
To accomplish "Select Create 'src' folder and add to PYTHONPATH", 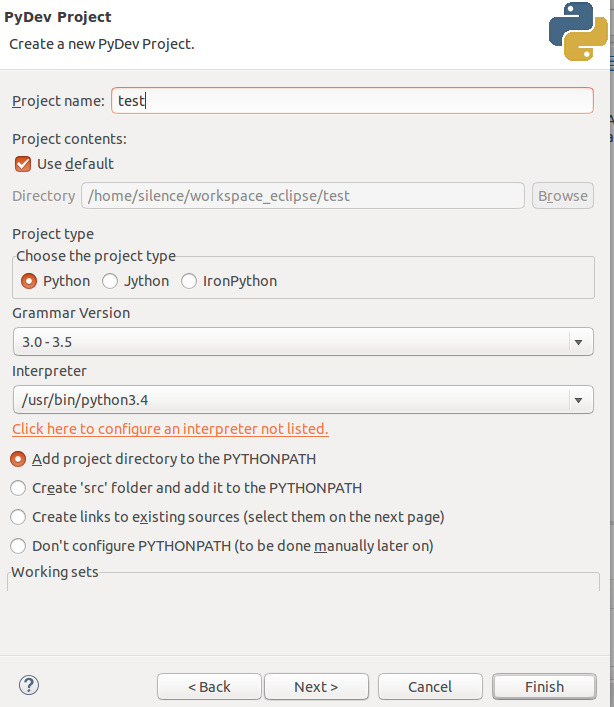I will tap(18, 488).
